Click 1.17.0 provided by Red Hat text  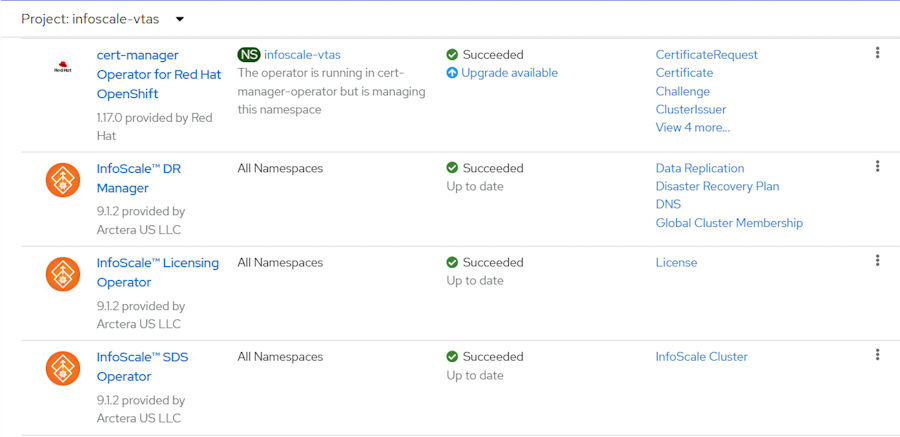pos(154,126)
